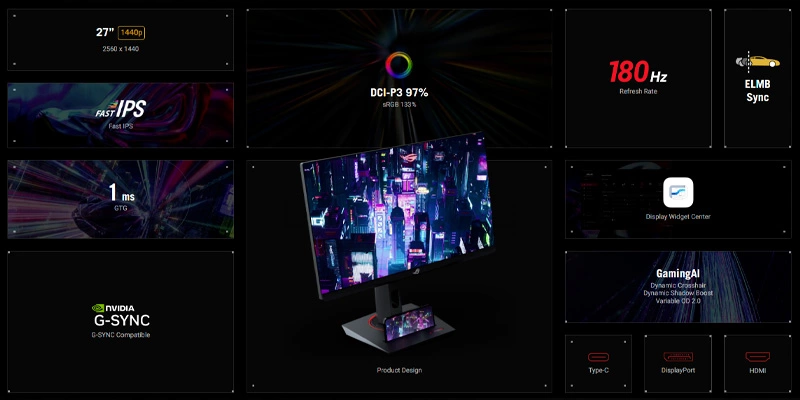Click the HDMI connector icon
The height and width of the screenshot is (400, 800).
[758, 357]
